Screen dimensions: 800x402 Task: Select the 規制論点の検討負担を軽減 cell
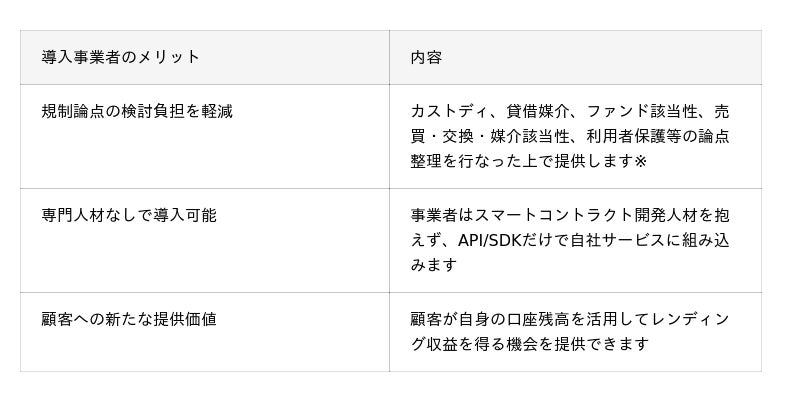pos(205,136)
